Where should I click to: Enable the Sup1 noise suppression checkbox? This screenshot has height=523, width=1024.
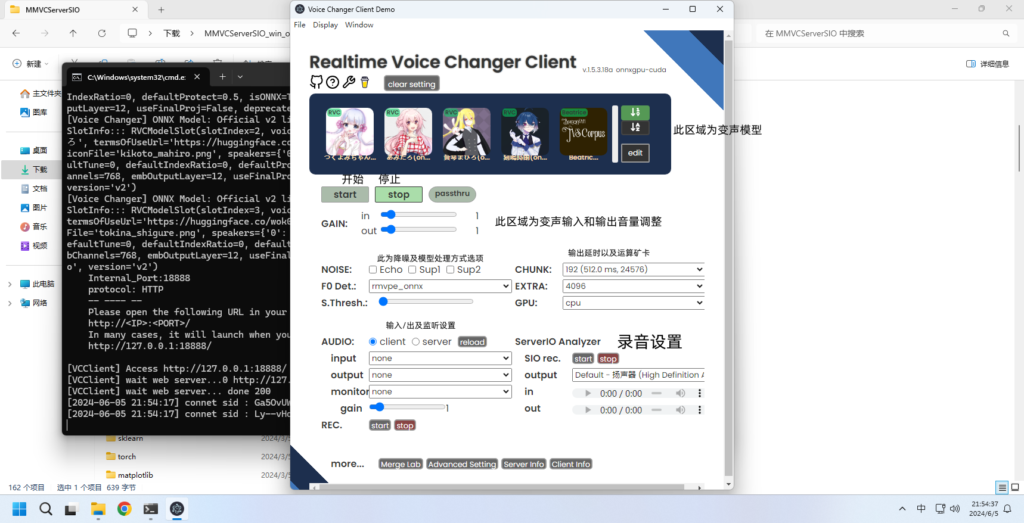(x=412, y=270)
